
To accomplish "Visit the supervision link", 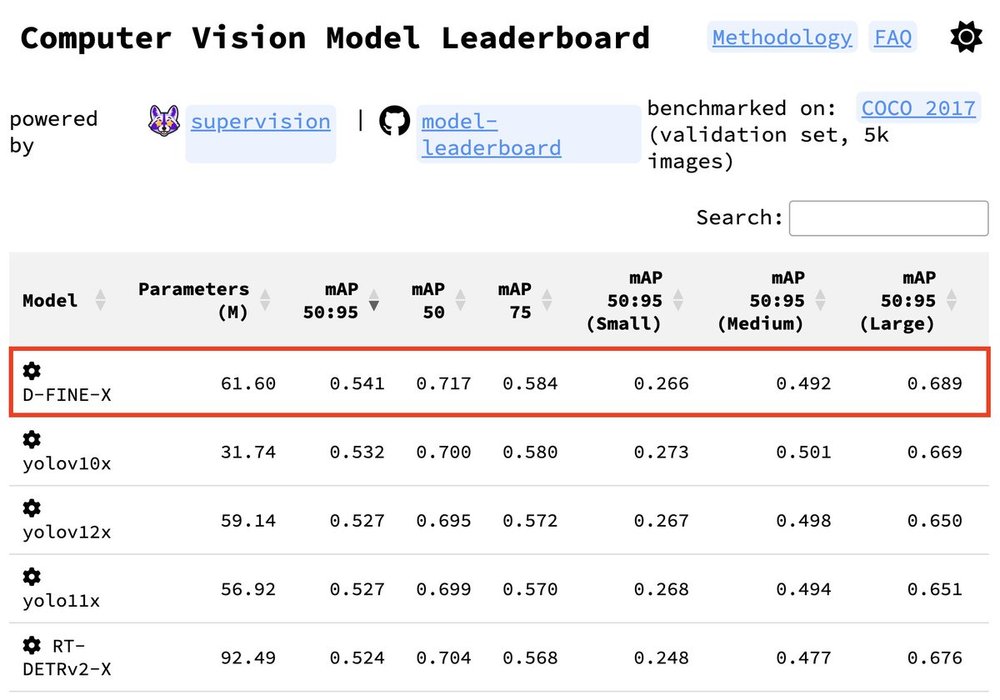I will click(260, 122).
